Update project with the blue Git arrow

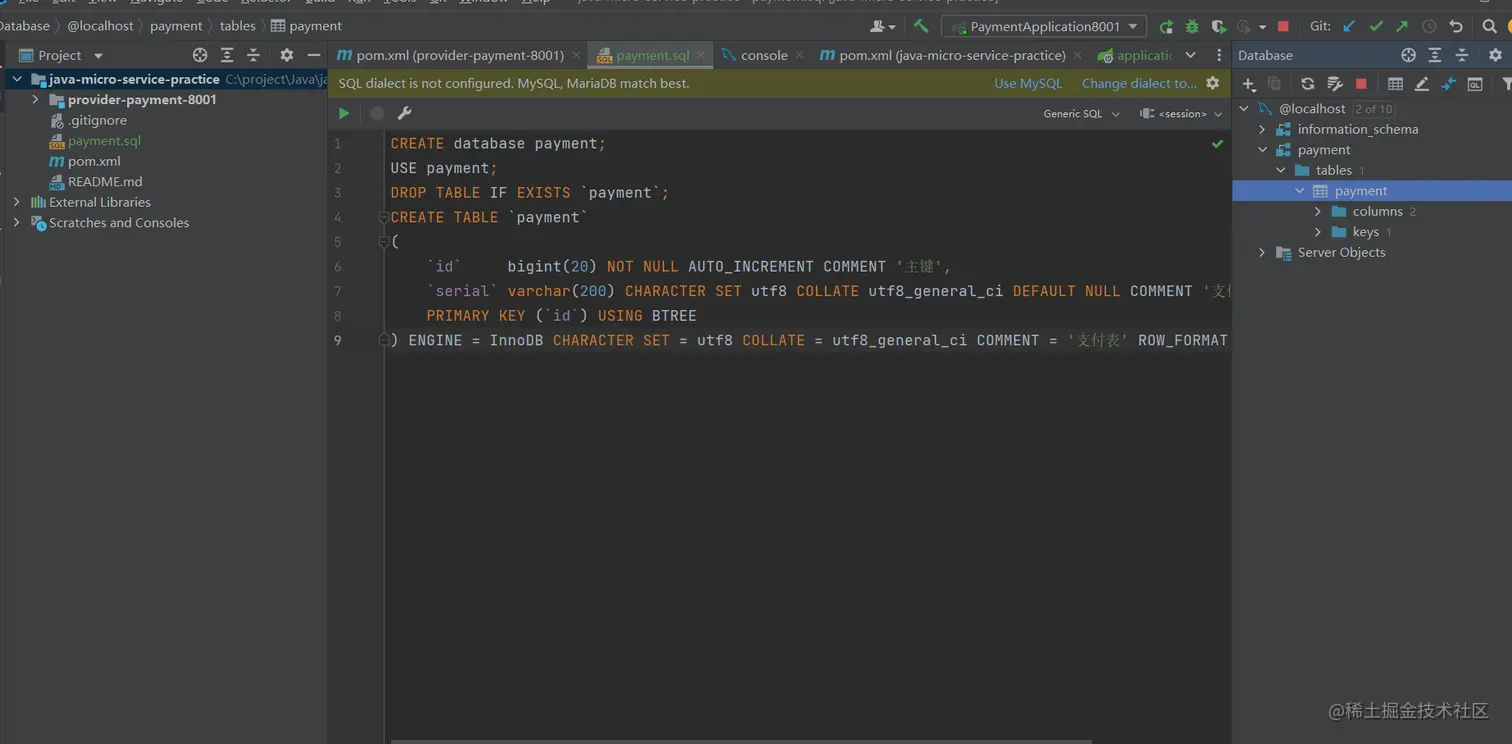pyautogui.click(x=1350, y=27)
